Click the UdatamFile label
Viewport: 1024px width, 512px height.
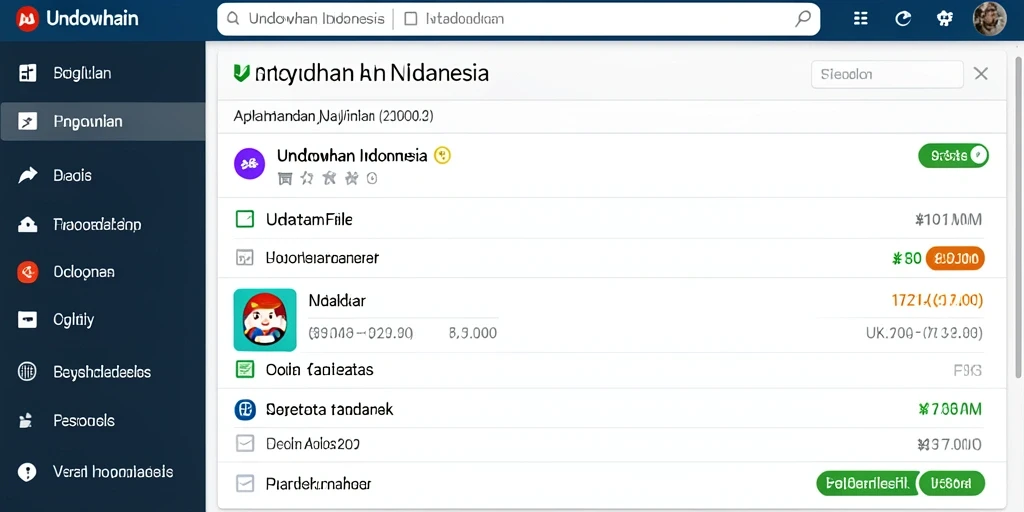[x=309, y=219]
